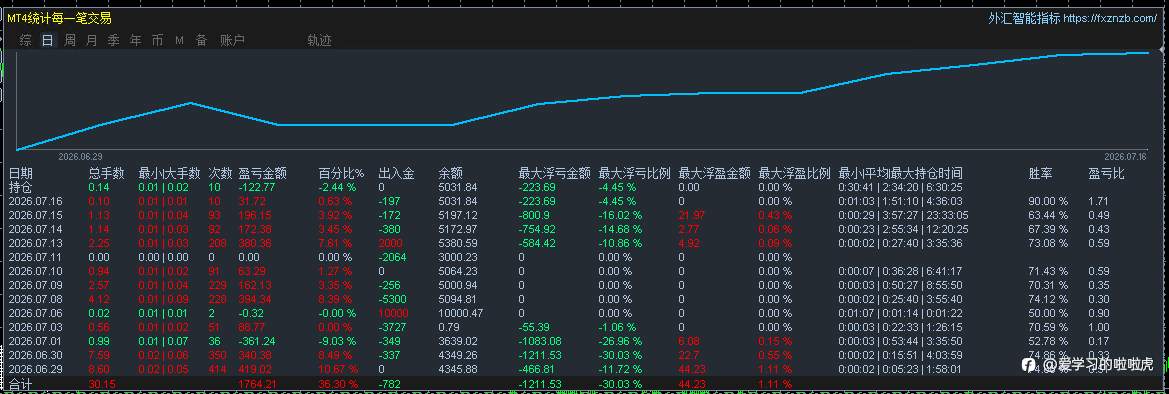Select the 2026.07.06 date row

(35, 313)
